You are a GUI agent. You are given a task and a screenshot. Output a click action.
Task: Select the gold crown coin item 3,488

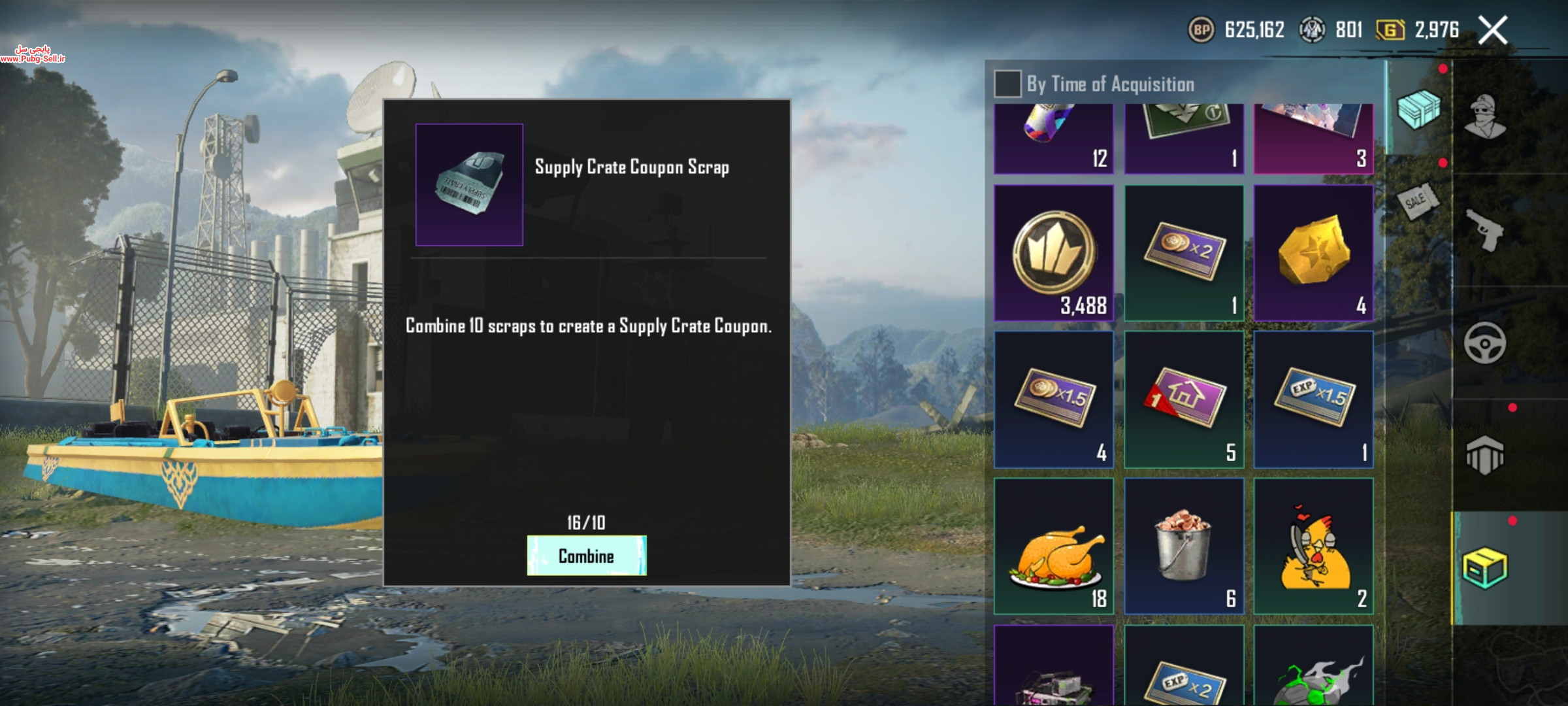pyautogui.click(x=1054, y=253)
